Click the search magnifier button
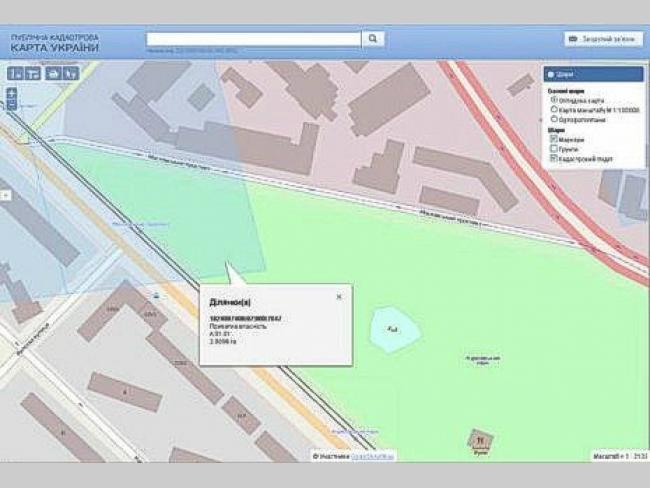Screen dimensions: 650x488 (372, 39)
